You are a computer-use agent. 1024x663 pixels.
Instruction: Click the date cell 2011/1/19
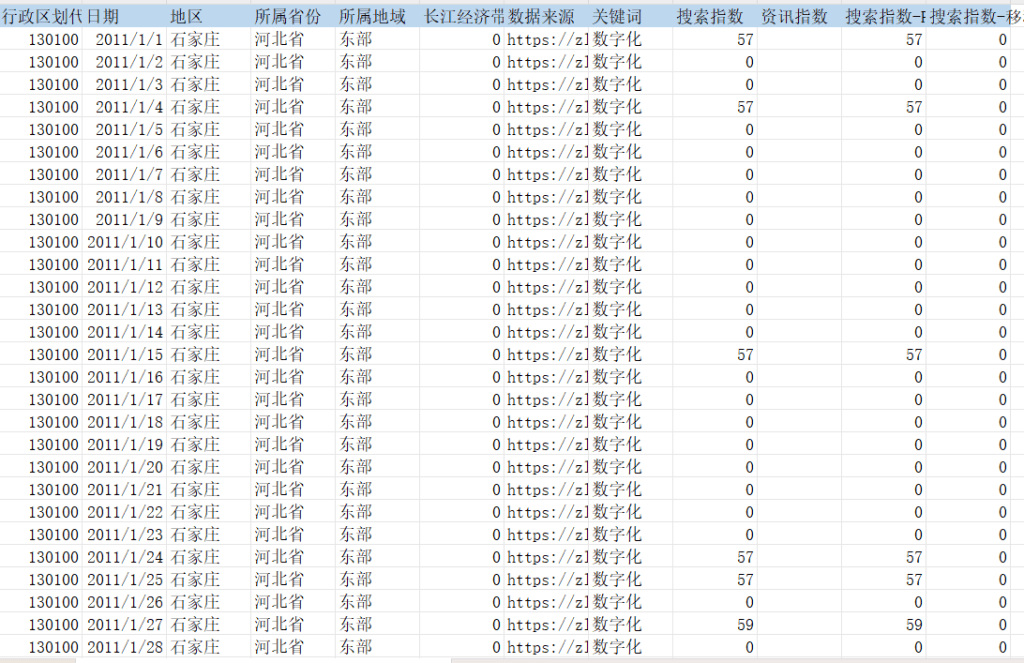[125, 445]
